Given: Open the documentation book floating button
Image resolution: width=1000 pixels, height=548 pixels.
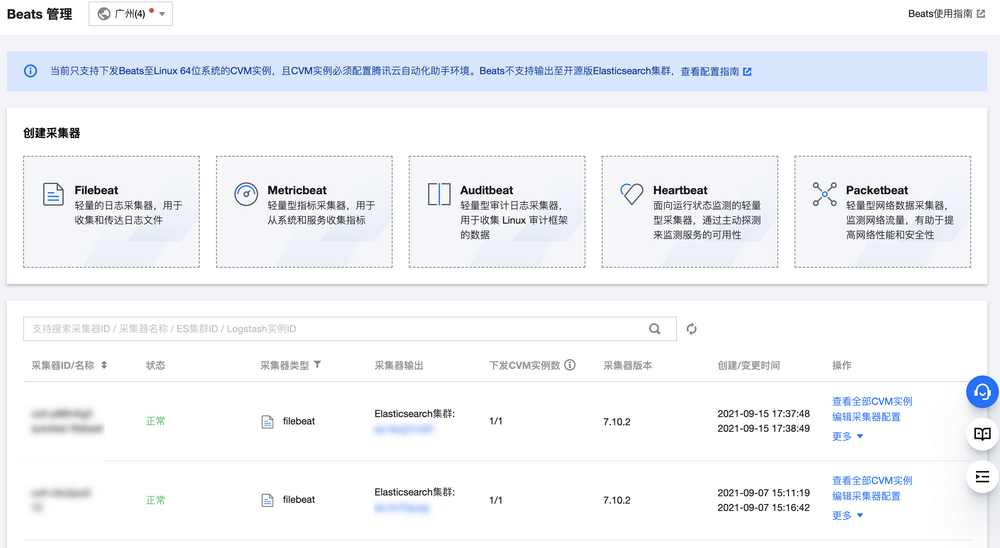Looking at the screenshot, I should [x=982, y=434].
